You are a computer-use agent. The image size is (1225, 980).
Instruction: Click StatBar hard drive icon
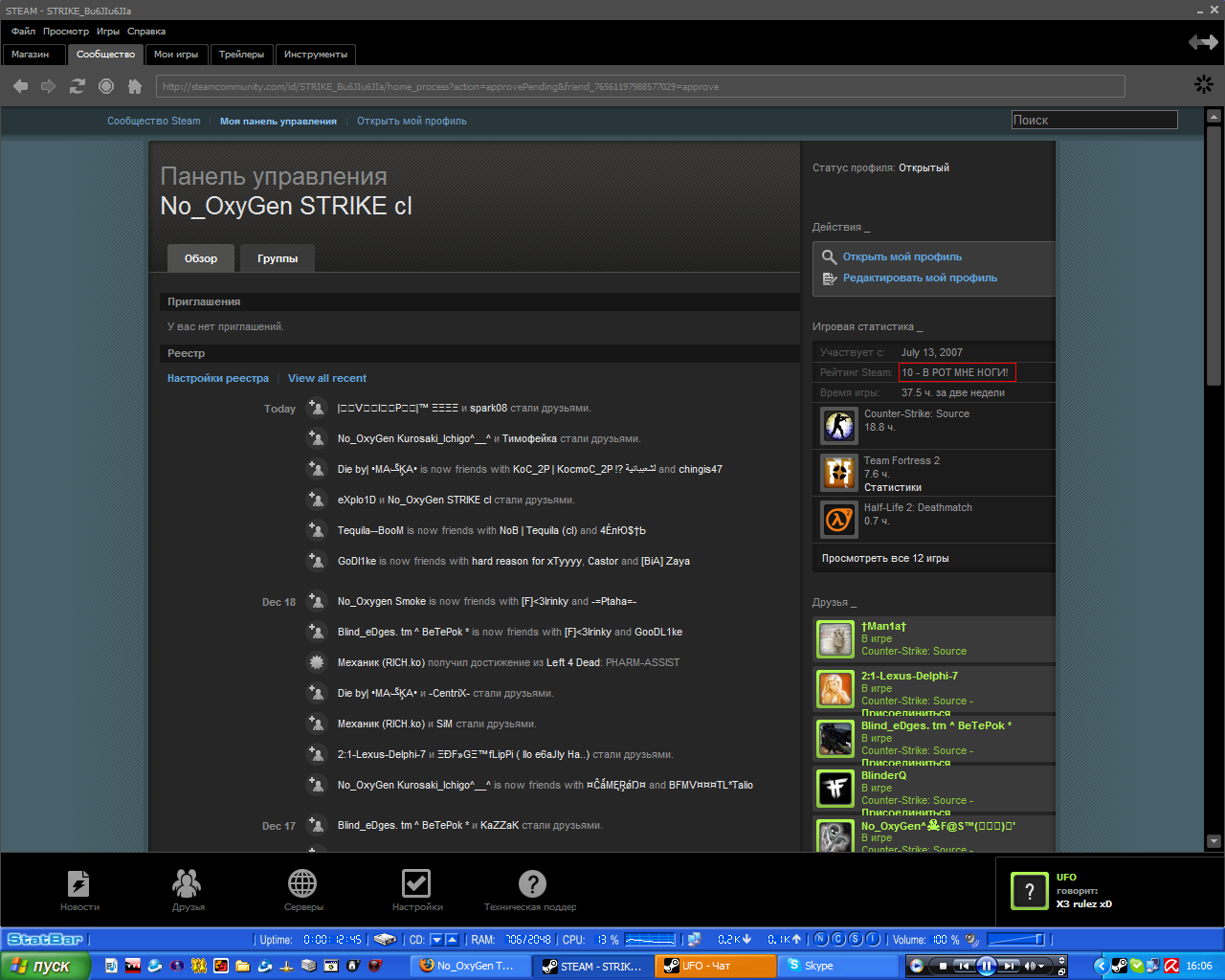coord(385,940)
